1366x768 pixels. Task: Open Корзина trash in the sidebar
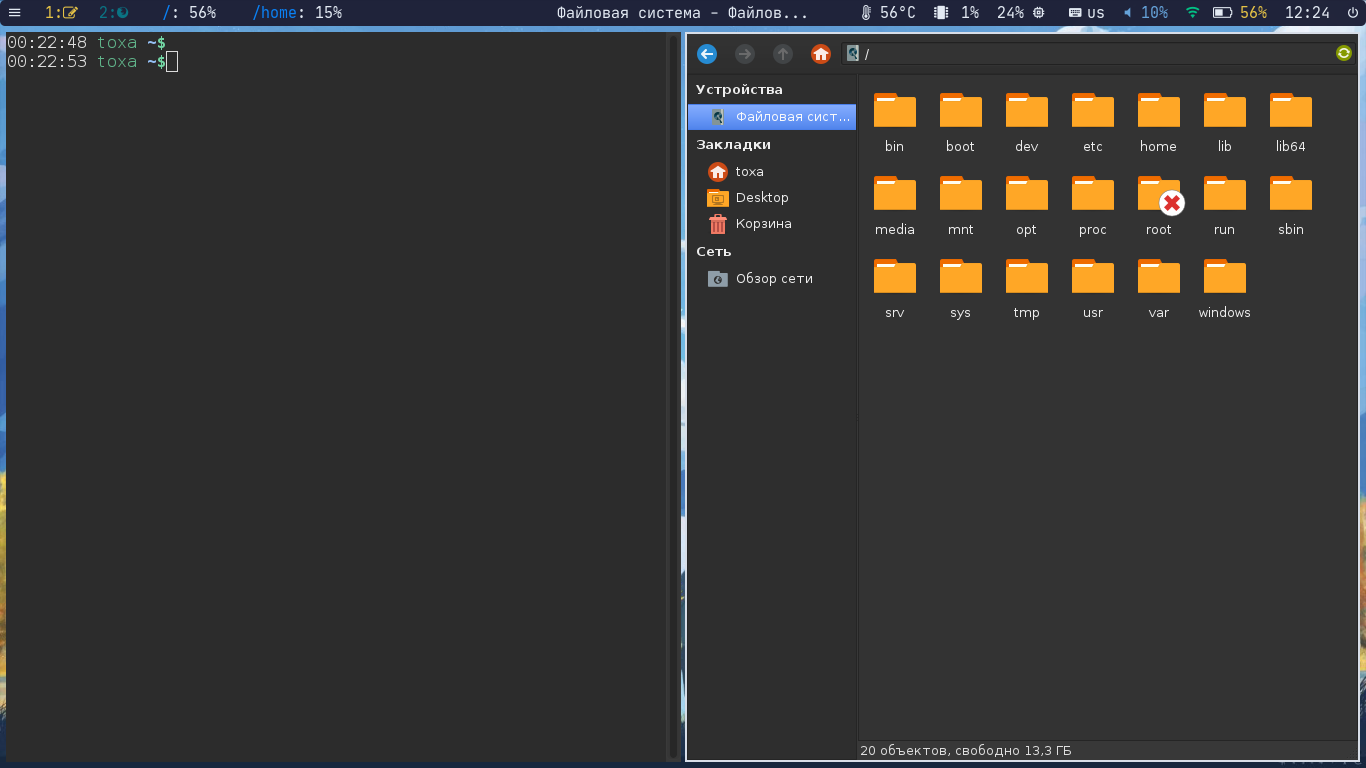[772, 224]
